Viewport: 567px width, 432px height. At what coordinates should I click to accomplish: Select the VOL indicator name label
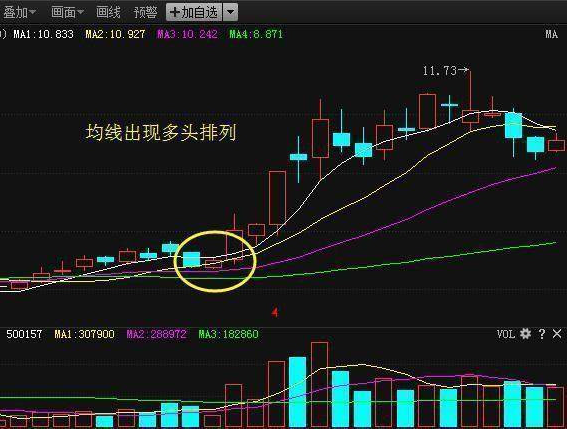[x=506, y=334]
